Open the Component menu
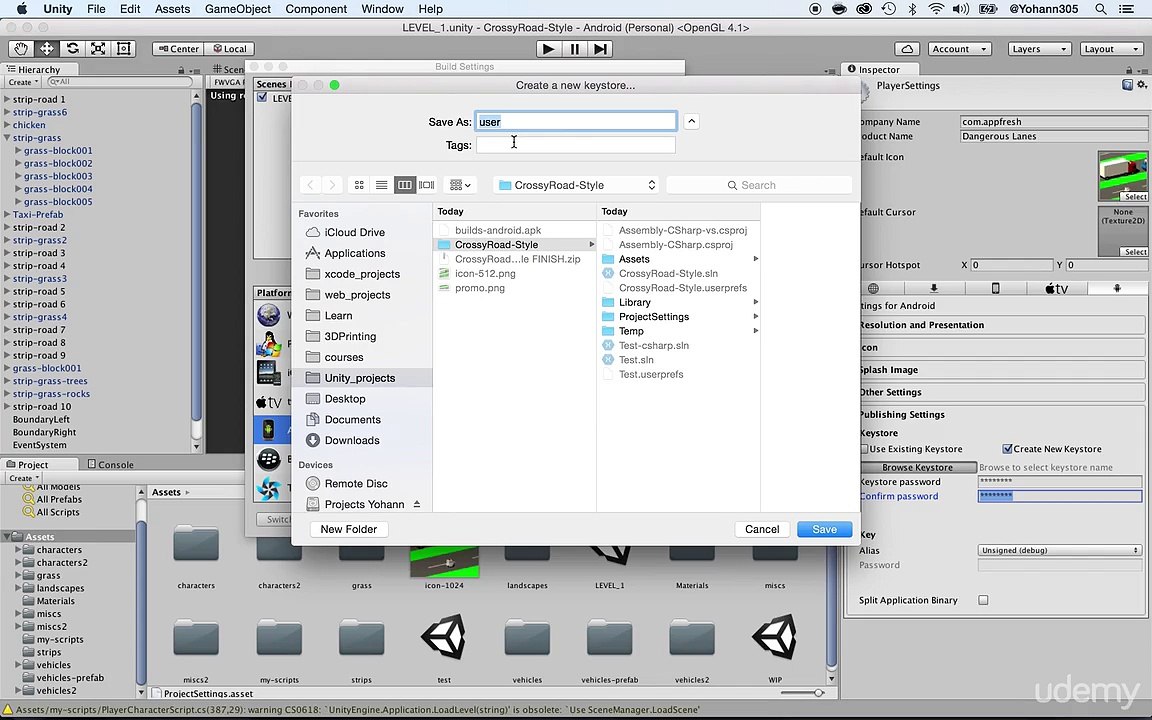This screenshot has height=720, width=1152. point(316,9)
